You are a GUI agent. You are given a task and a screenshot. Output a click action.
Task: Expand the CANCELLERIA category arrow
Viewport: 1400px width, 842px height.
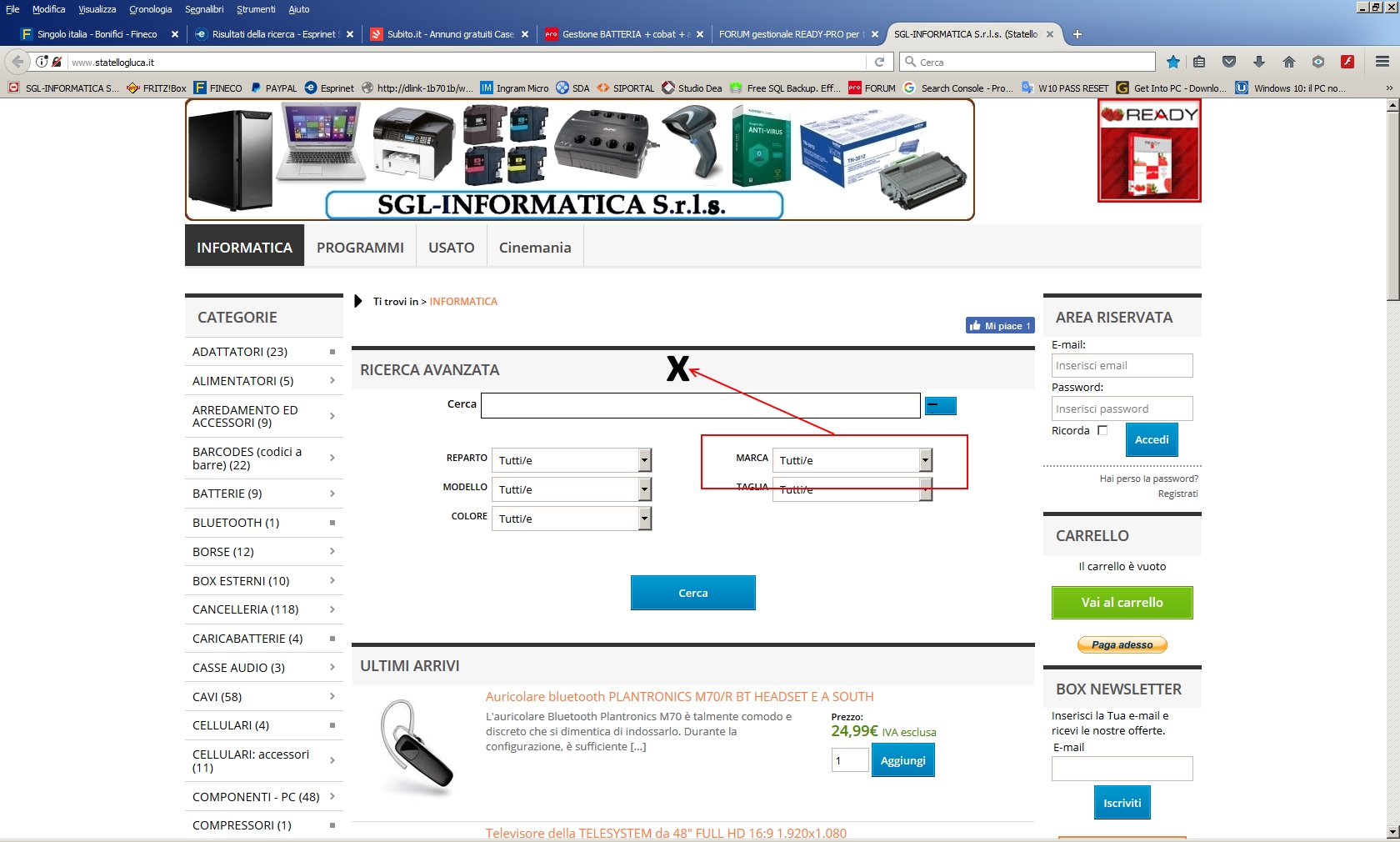tap(332, 609)
